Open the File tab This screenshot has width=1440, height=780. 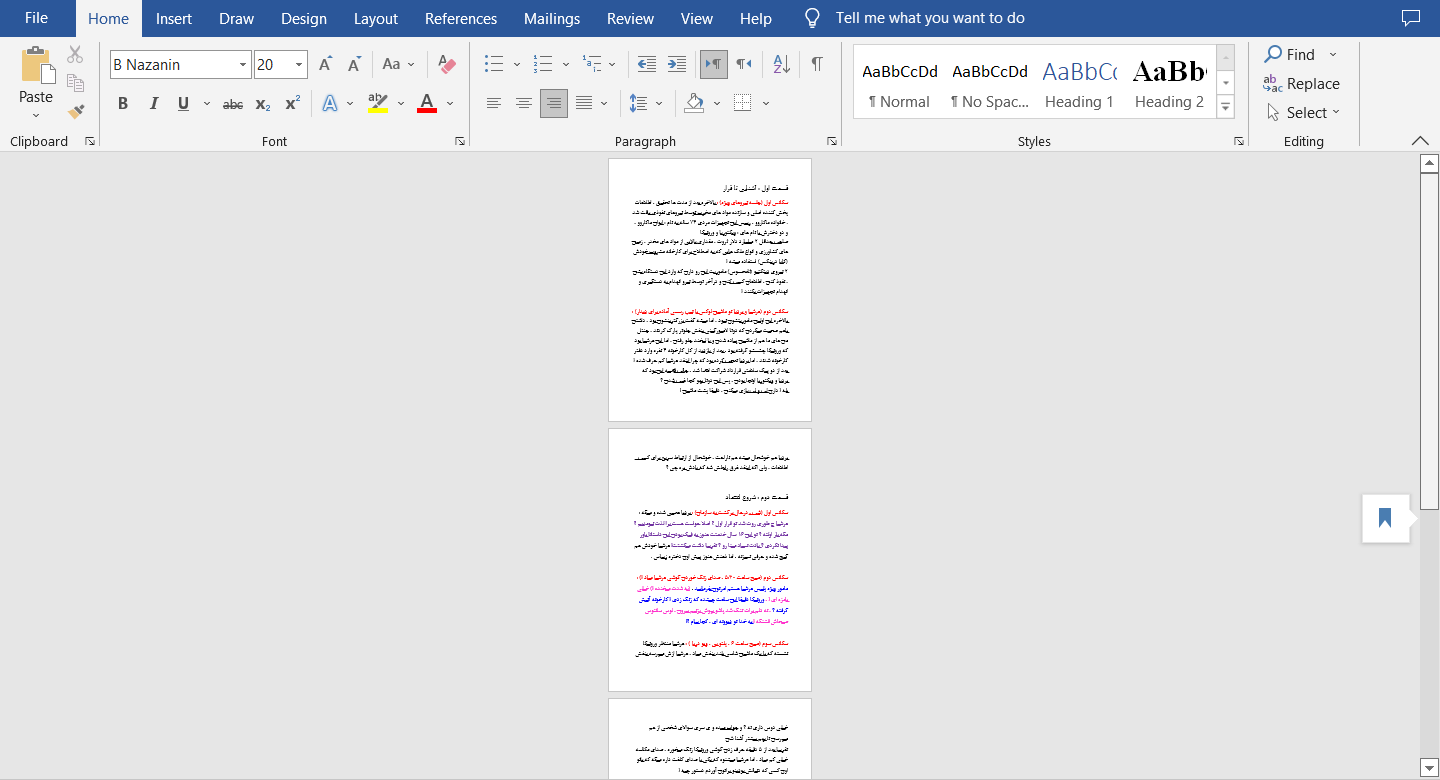tap(36, 18)
